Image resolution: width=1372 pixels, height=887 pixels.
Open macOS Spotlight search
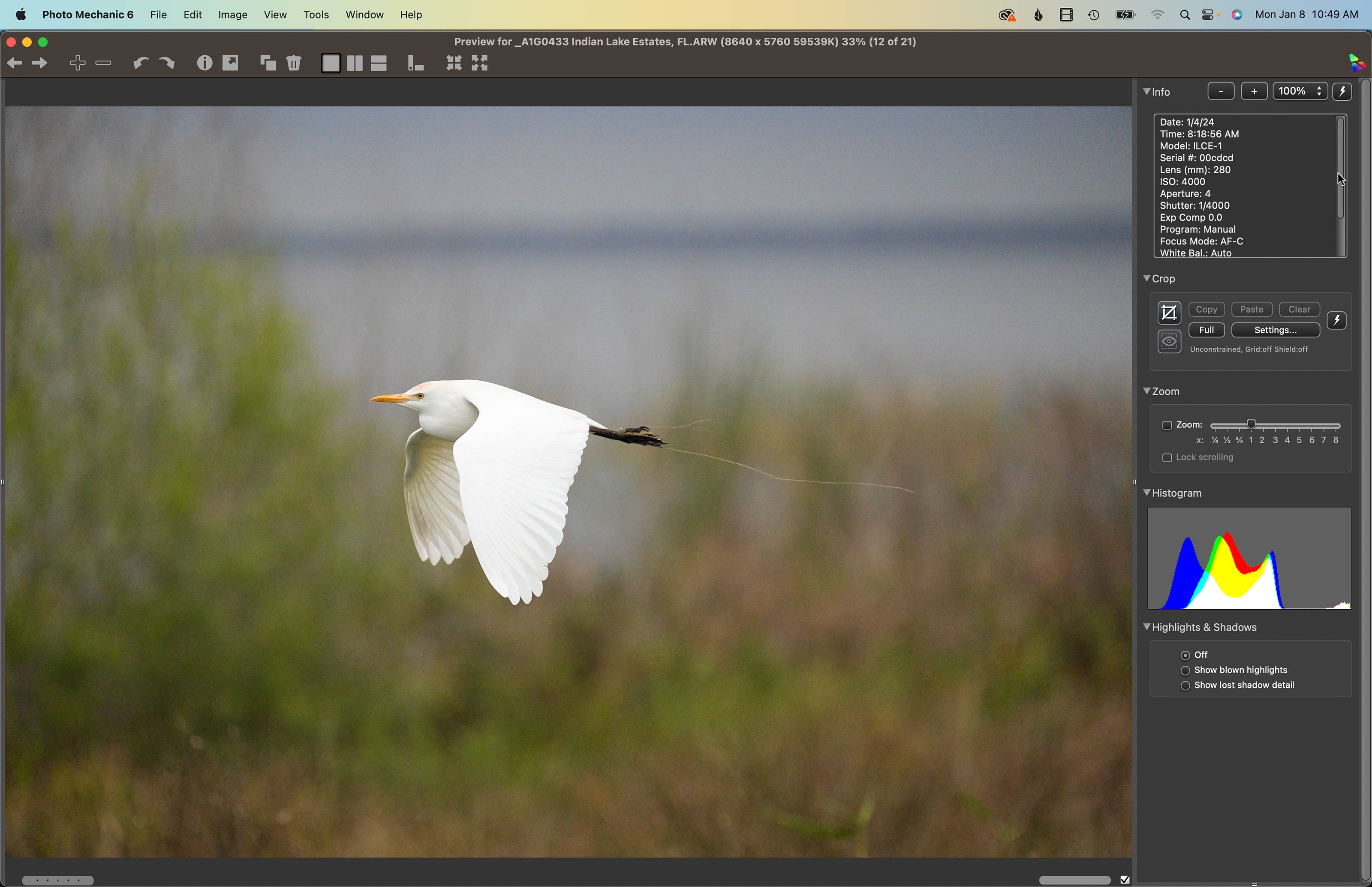[x=1185, y=15]
